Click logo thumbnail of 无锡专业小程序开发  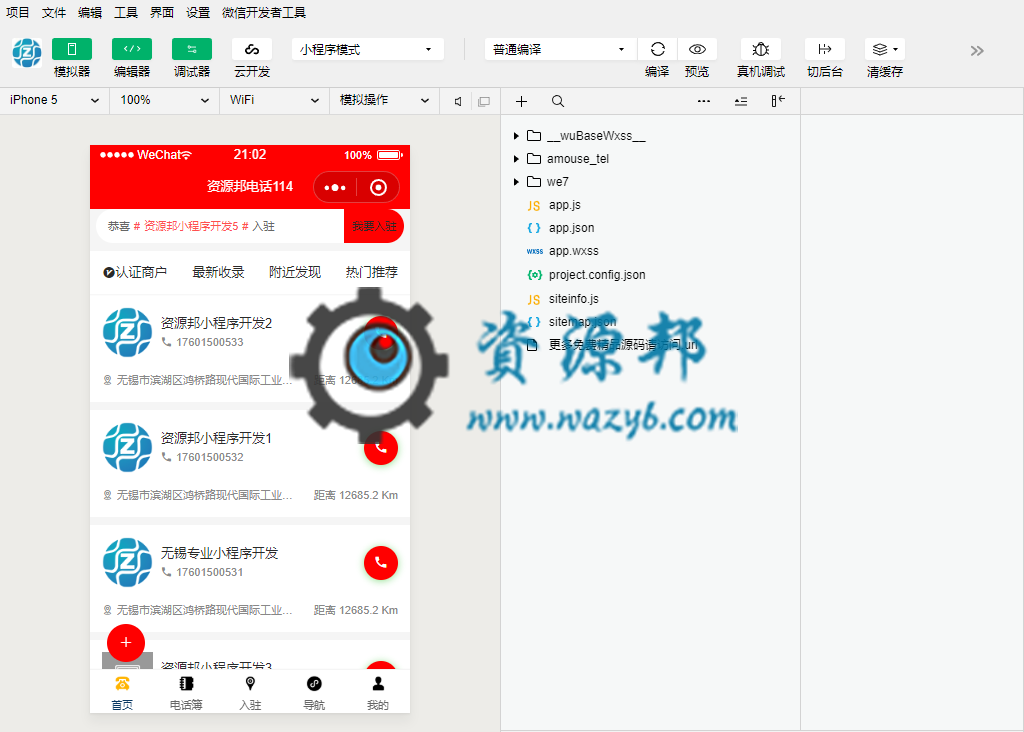[127, 562]
